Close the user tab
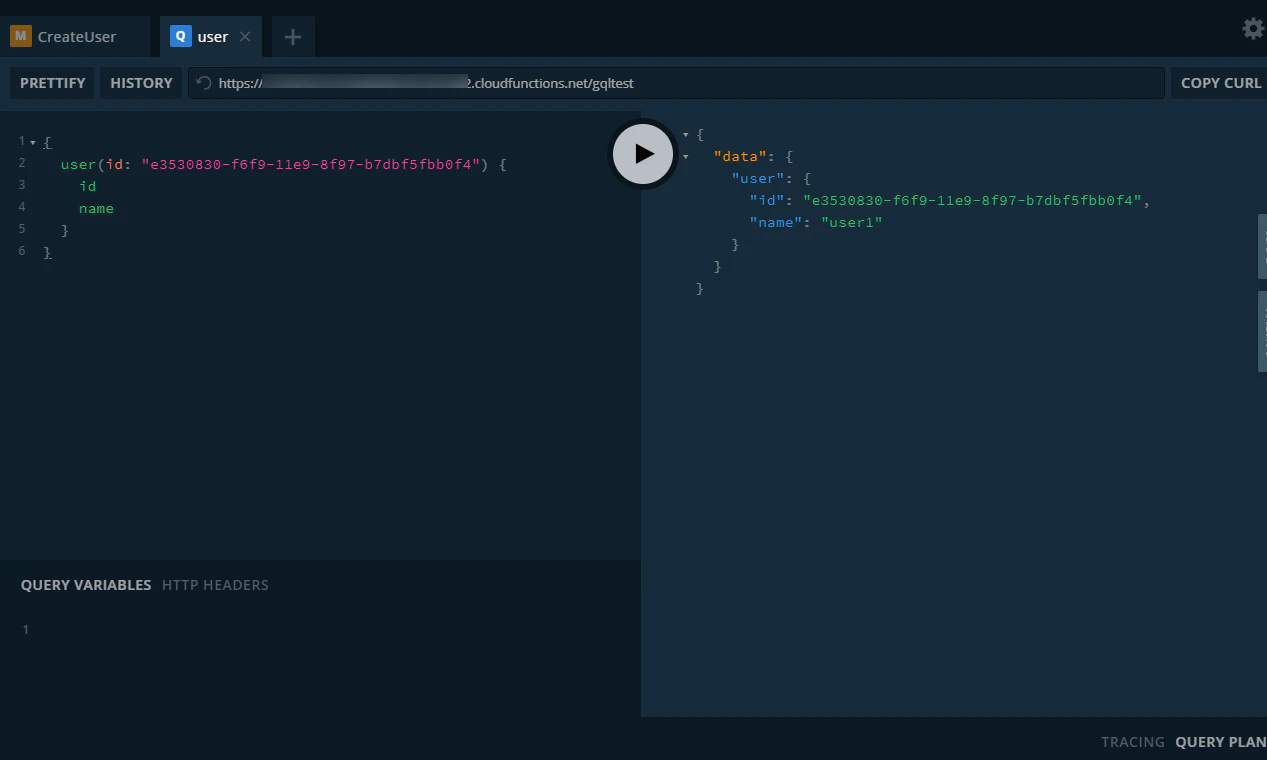This screenshot has height=760, width=1267. tap(245, 37)
